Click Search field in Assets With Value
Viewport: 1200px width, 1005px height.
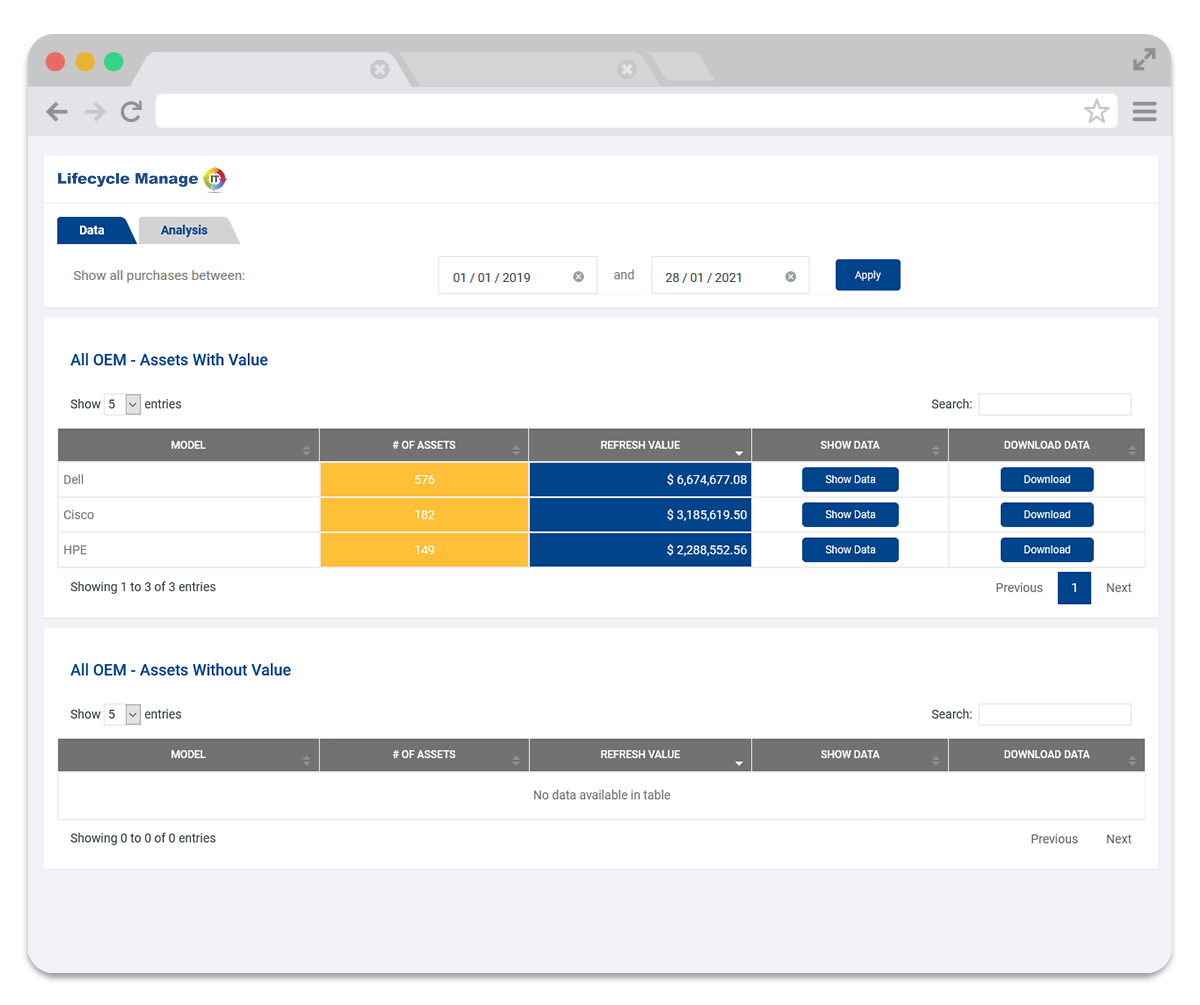(1054, 405)
